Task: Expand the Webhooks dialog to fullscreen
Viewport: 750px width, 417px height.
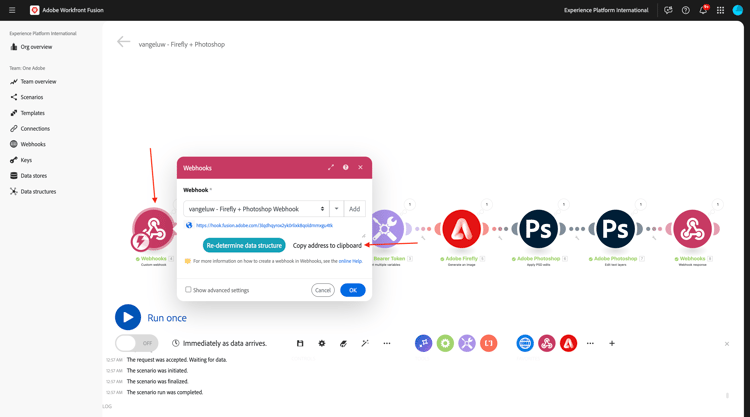Action: click(x=331, y=167)
